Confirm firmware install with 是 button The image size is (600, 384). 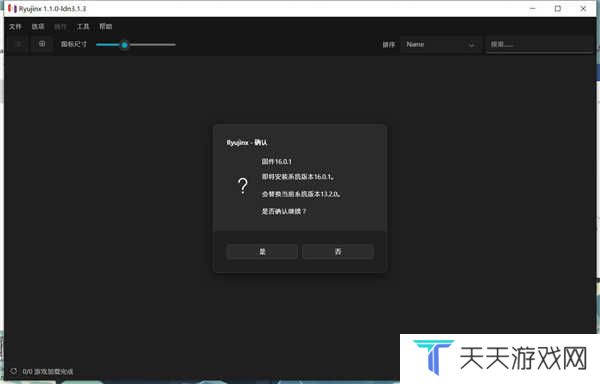262,252
